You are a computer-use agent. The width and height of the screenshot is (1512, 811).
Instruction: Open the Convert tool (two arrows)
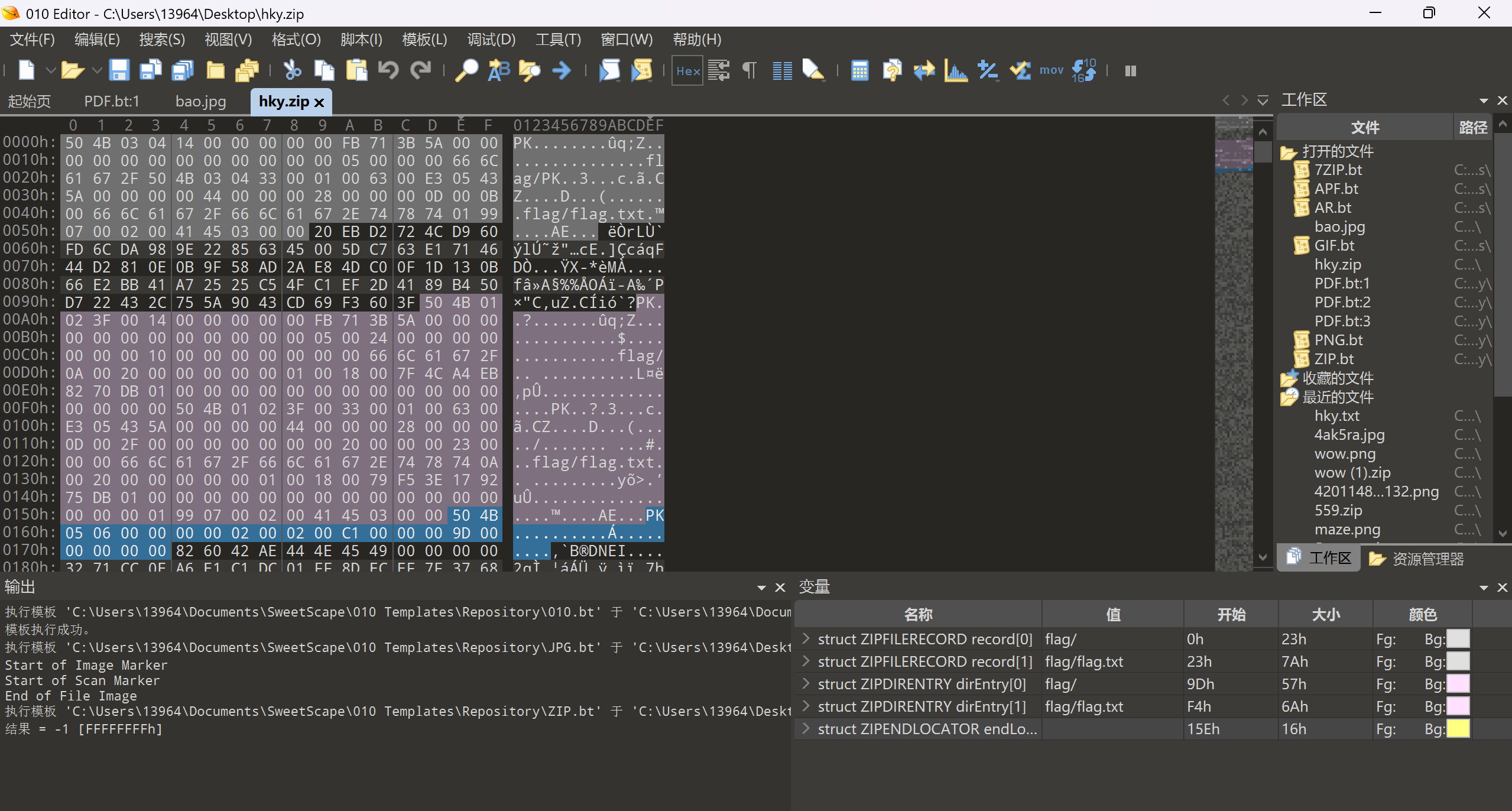(x=924, y=70)
